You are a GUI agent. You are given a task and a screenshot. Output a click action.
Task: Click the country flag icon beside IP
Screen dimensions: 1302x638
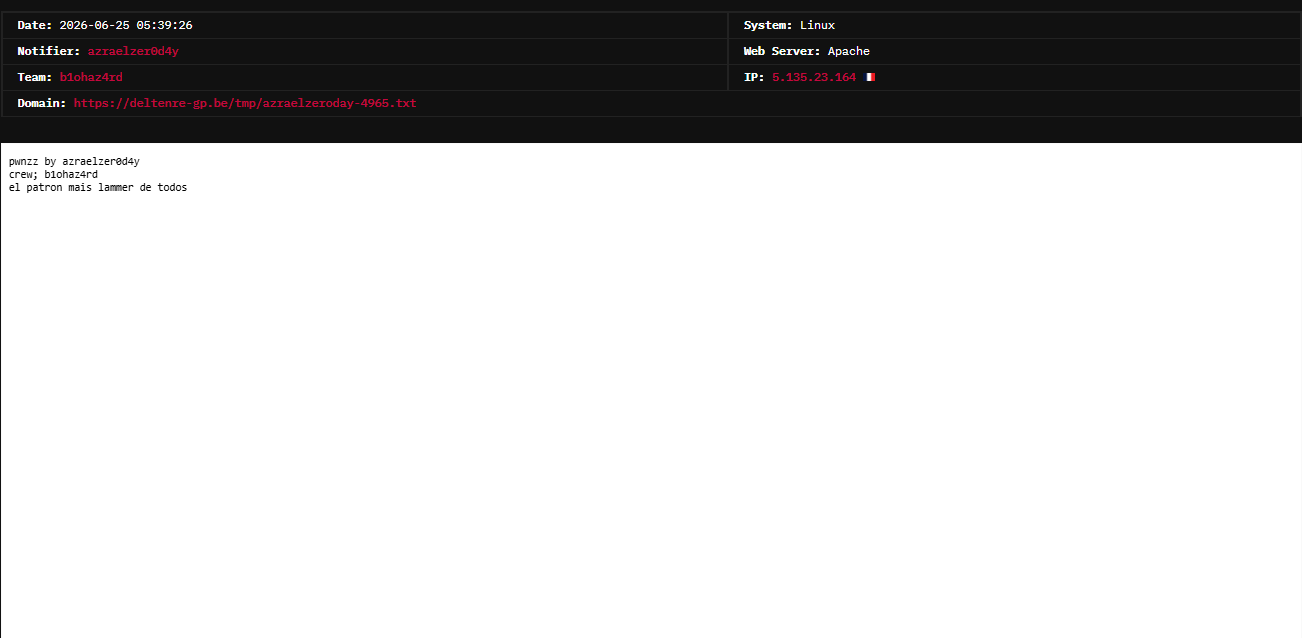[x=871, y=77]
